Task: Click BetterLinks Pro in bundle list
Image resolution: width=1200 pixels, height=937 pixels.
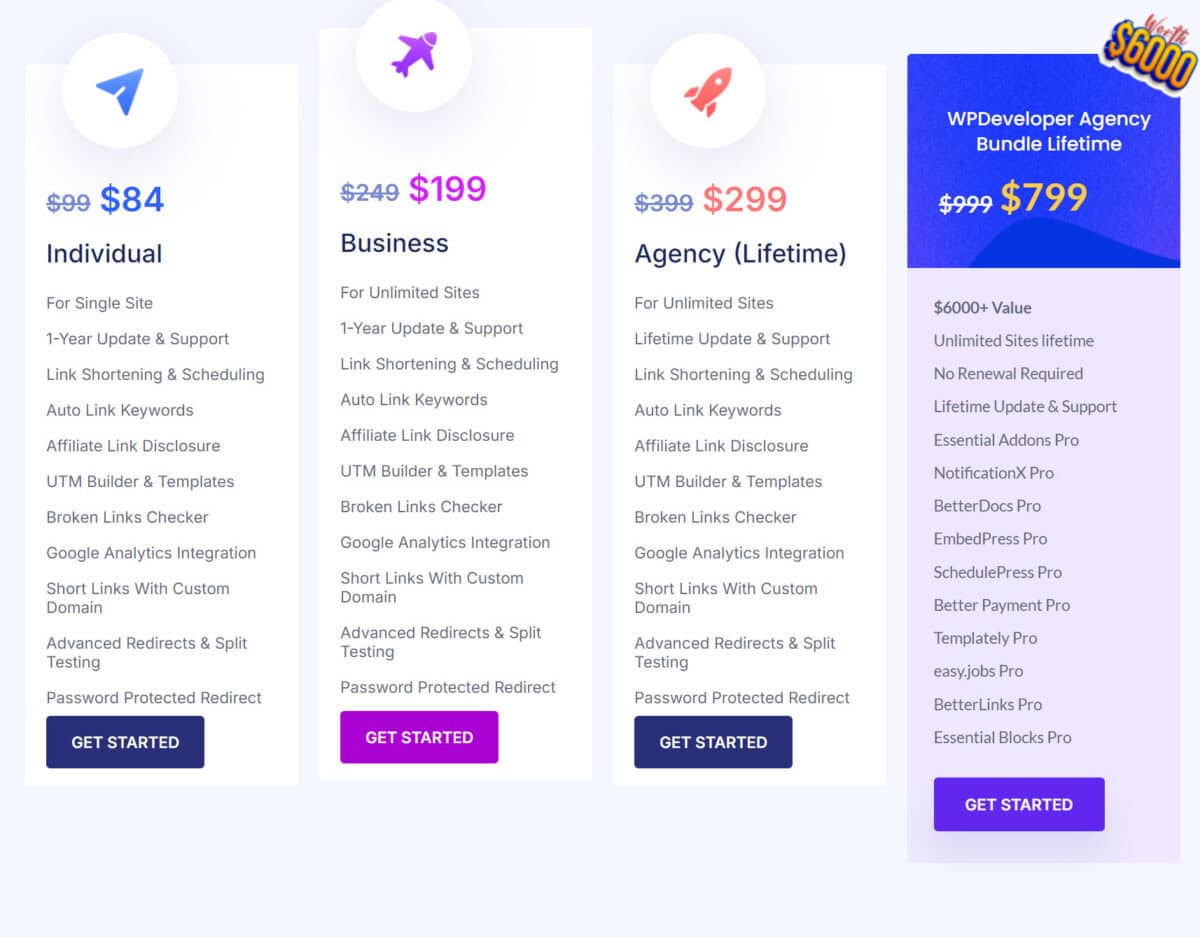Action: pyautogui.click(x=988, y=704)
